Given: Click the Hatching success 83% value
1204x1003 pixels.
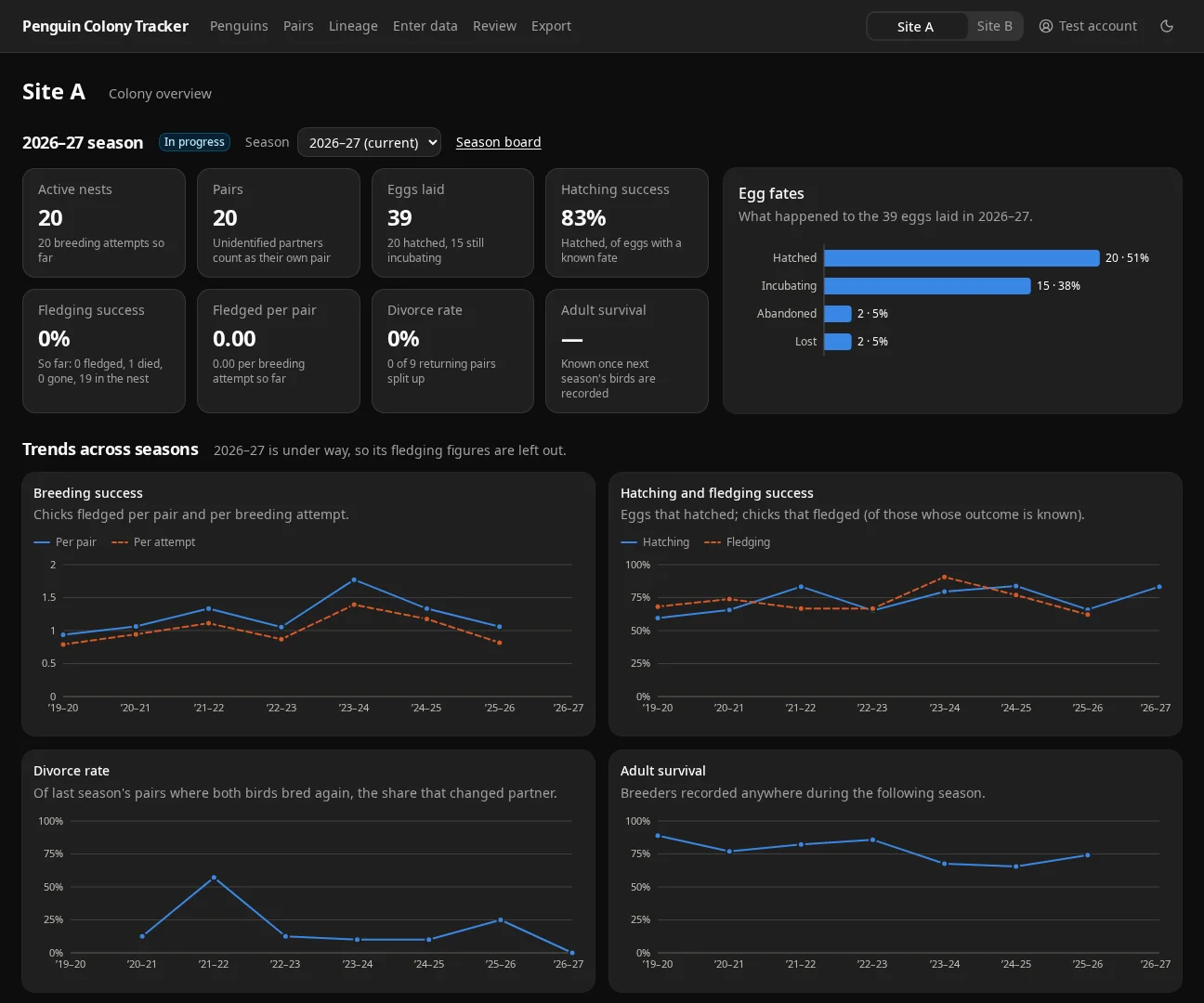Looking at the screenshot, I should [583, 218].
